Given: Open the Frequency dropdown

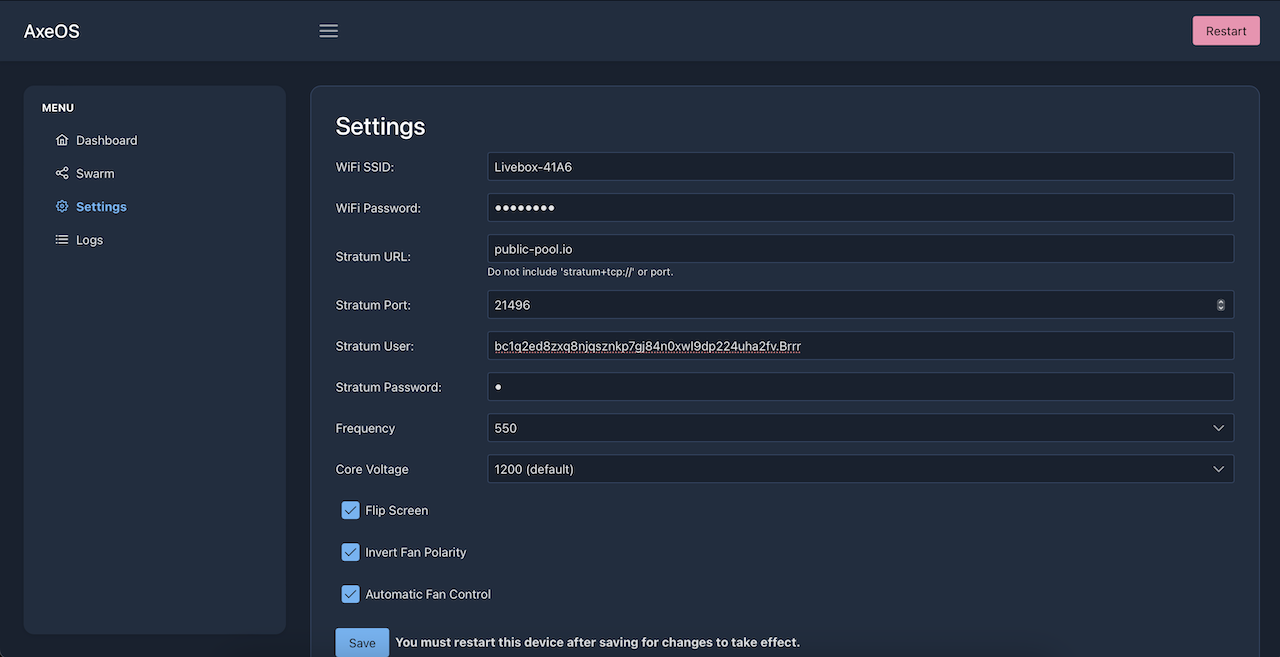Looking at the screenshot, I should [860, 428].
